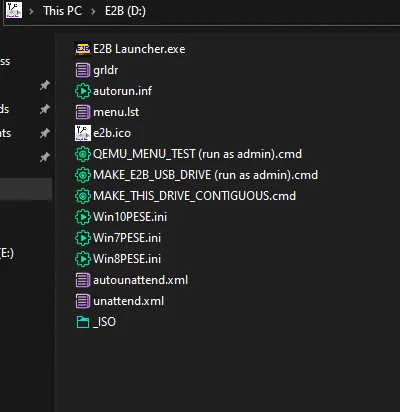Image resolution: width=400 pixels, height=412 pixels.
Task: Click the sidebar drive item ending in E:)
Action: click(x=7, y=253)
